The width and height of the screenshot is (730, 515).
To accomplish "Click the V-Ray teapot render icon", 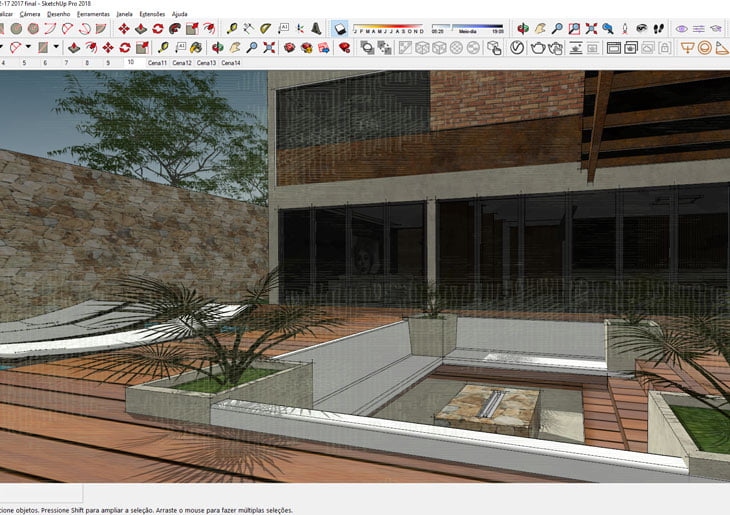I will [538, 47].
